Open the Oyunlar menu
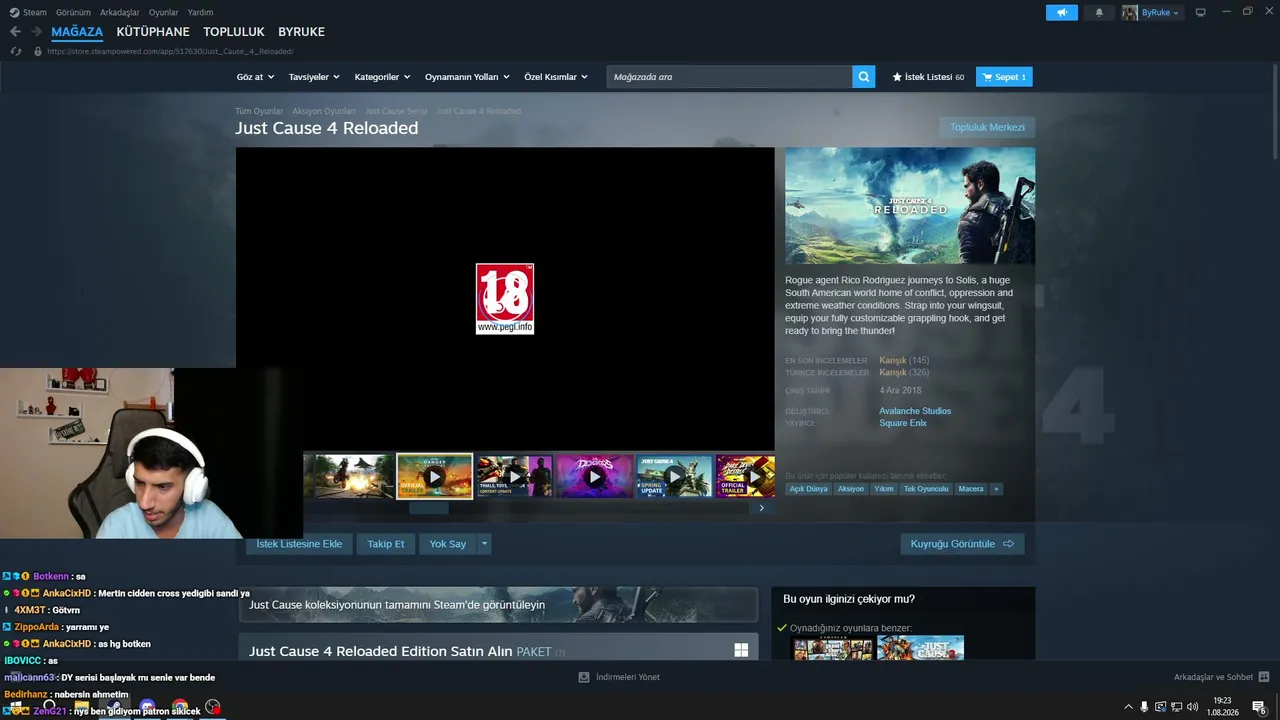 [163, 12]
